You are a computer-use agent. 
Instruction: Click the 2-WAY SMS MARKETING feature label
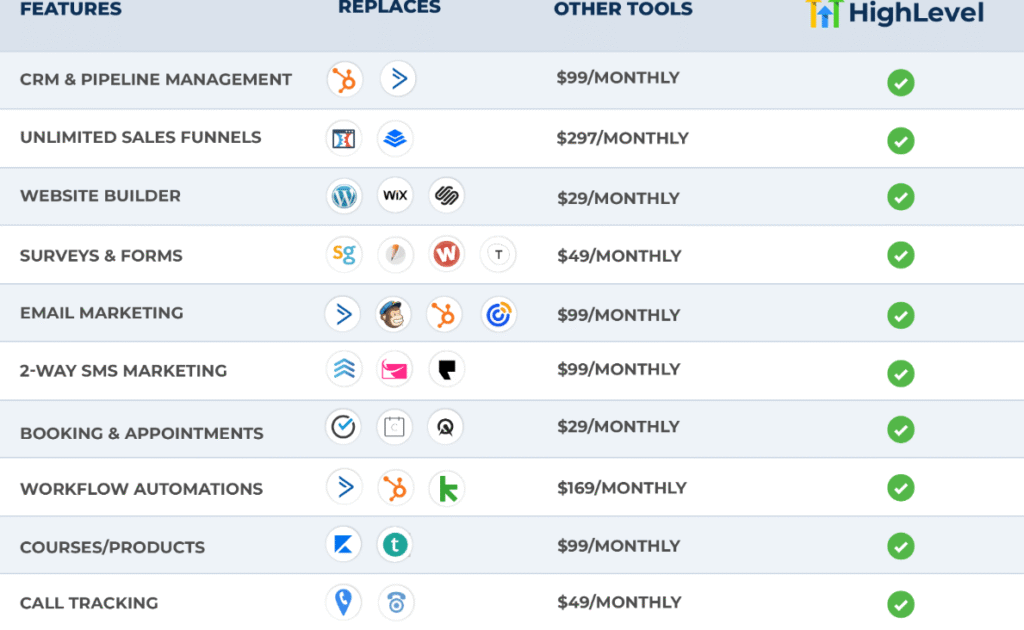(x=123, y=371)
